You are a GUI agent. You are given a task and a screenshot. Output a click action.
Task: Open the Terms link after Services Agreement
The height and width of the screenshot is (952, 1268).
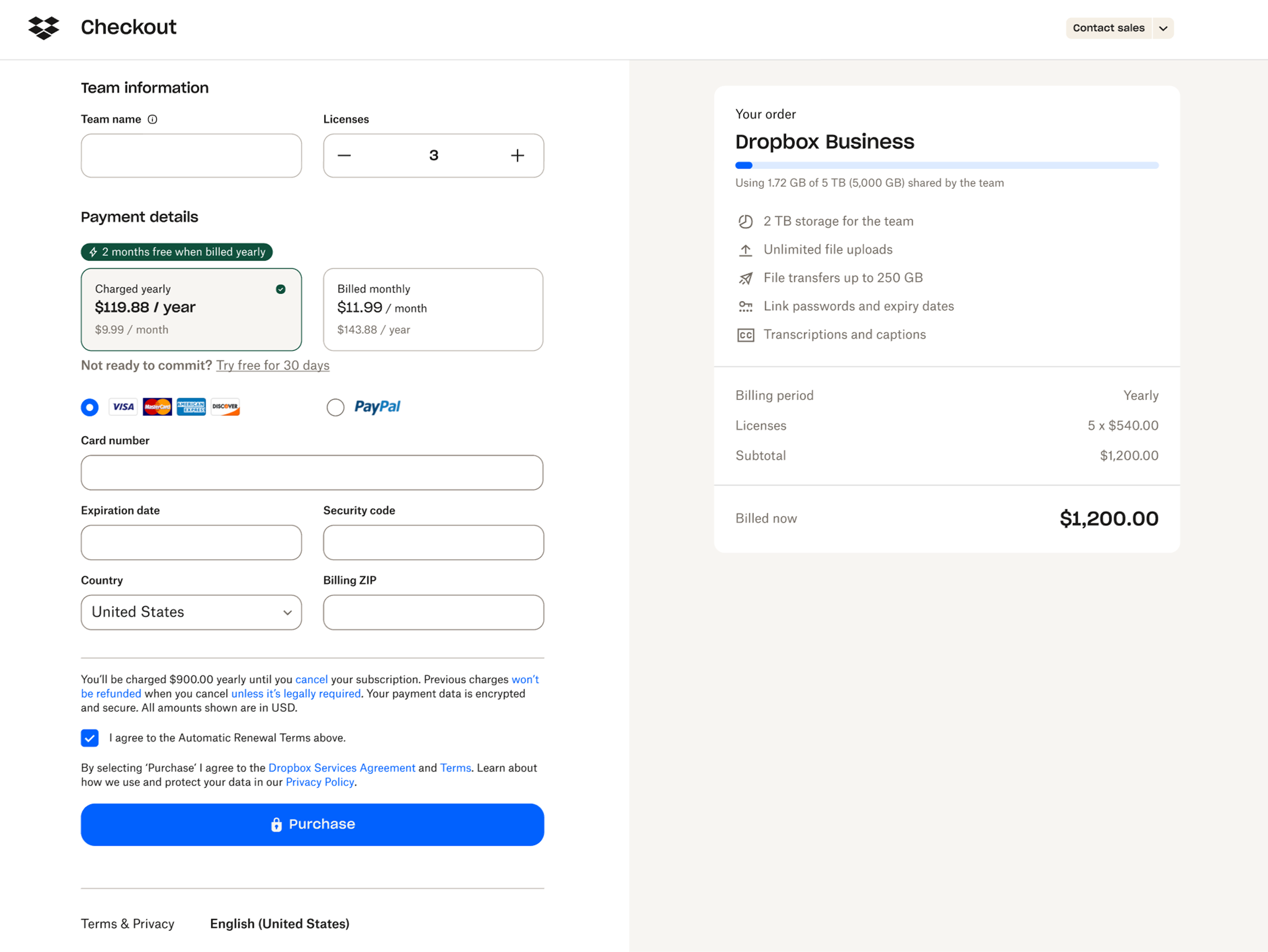click(455, 767)
